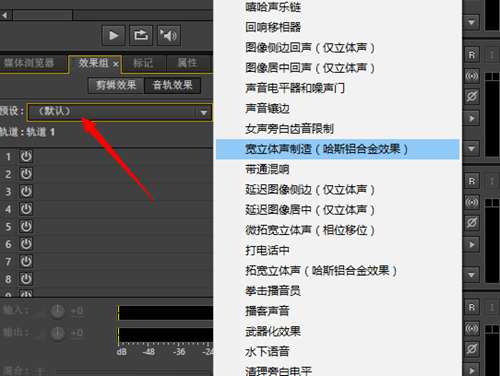This screenshot has width=500, height=376.
Task: Click the Play preview button
Action: click(113, 35)
